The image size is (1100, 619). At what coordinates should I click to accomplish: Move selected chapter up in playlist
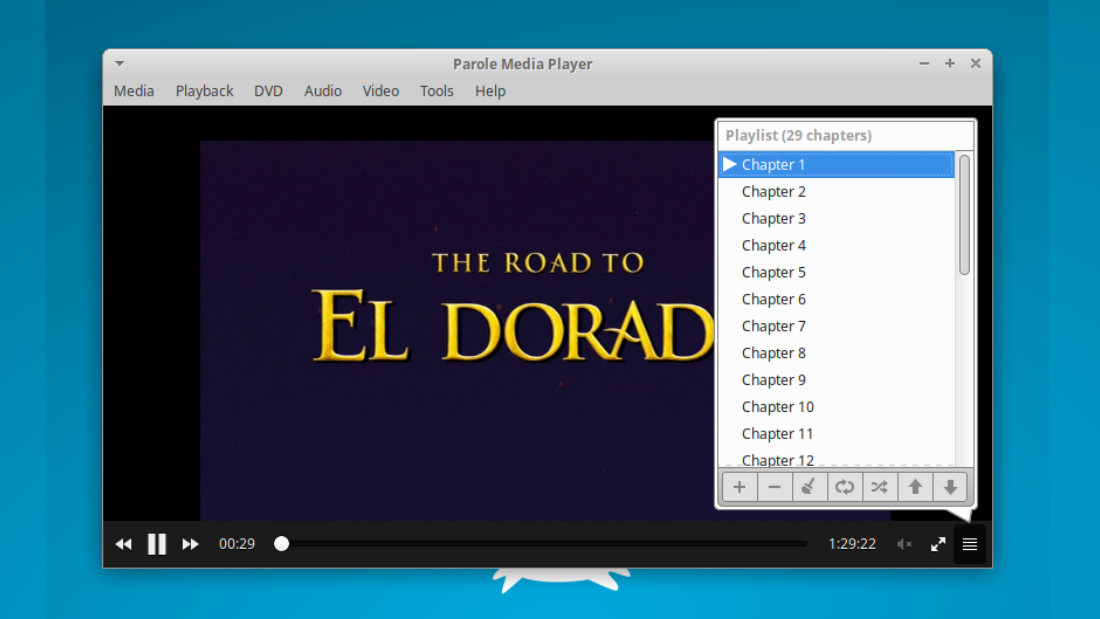point(915,487)
